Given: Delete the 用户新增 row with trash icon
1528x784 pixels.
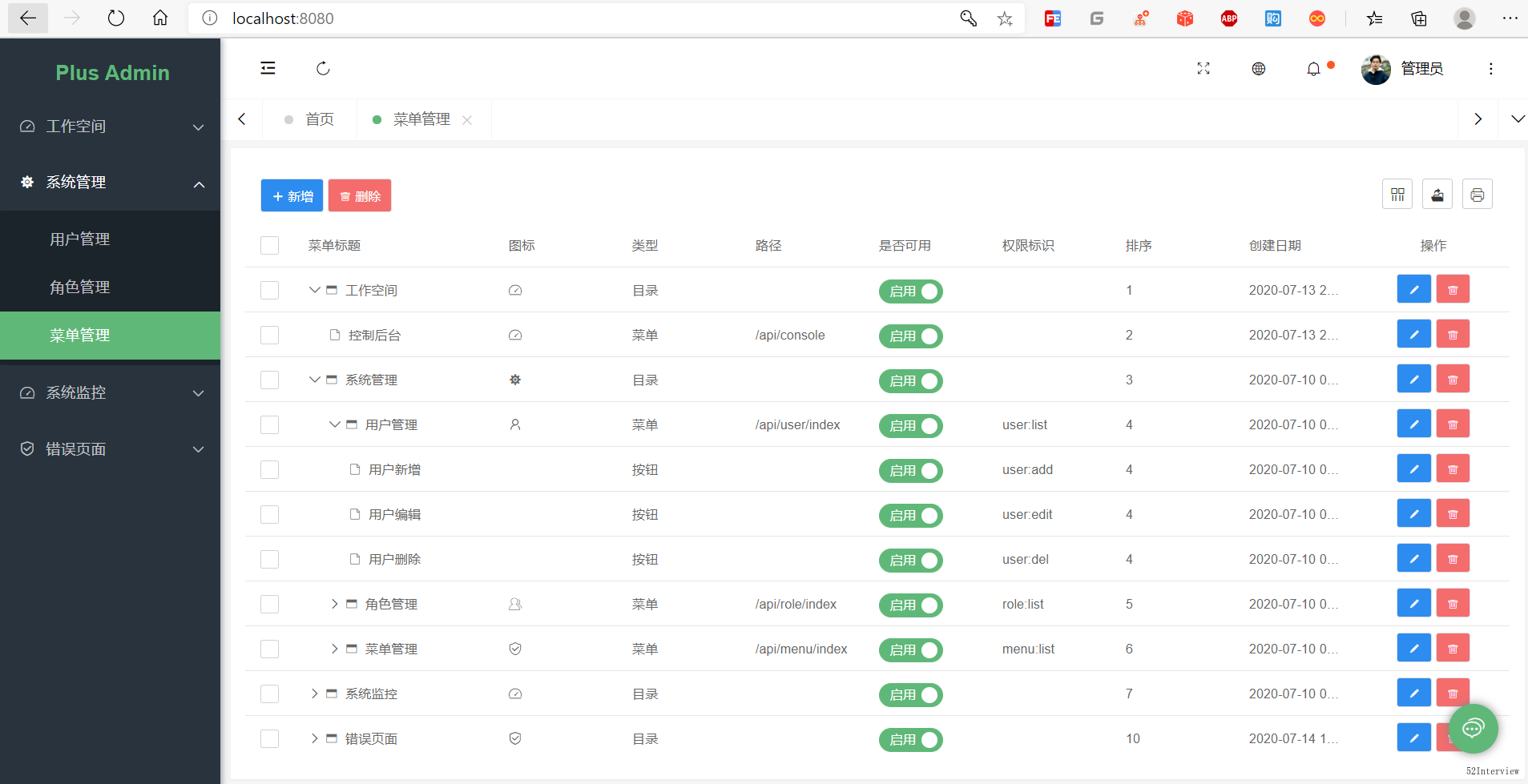Looking at the screenshot, I should click(x=1452, y=469).
